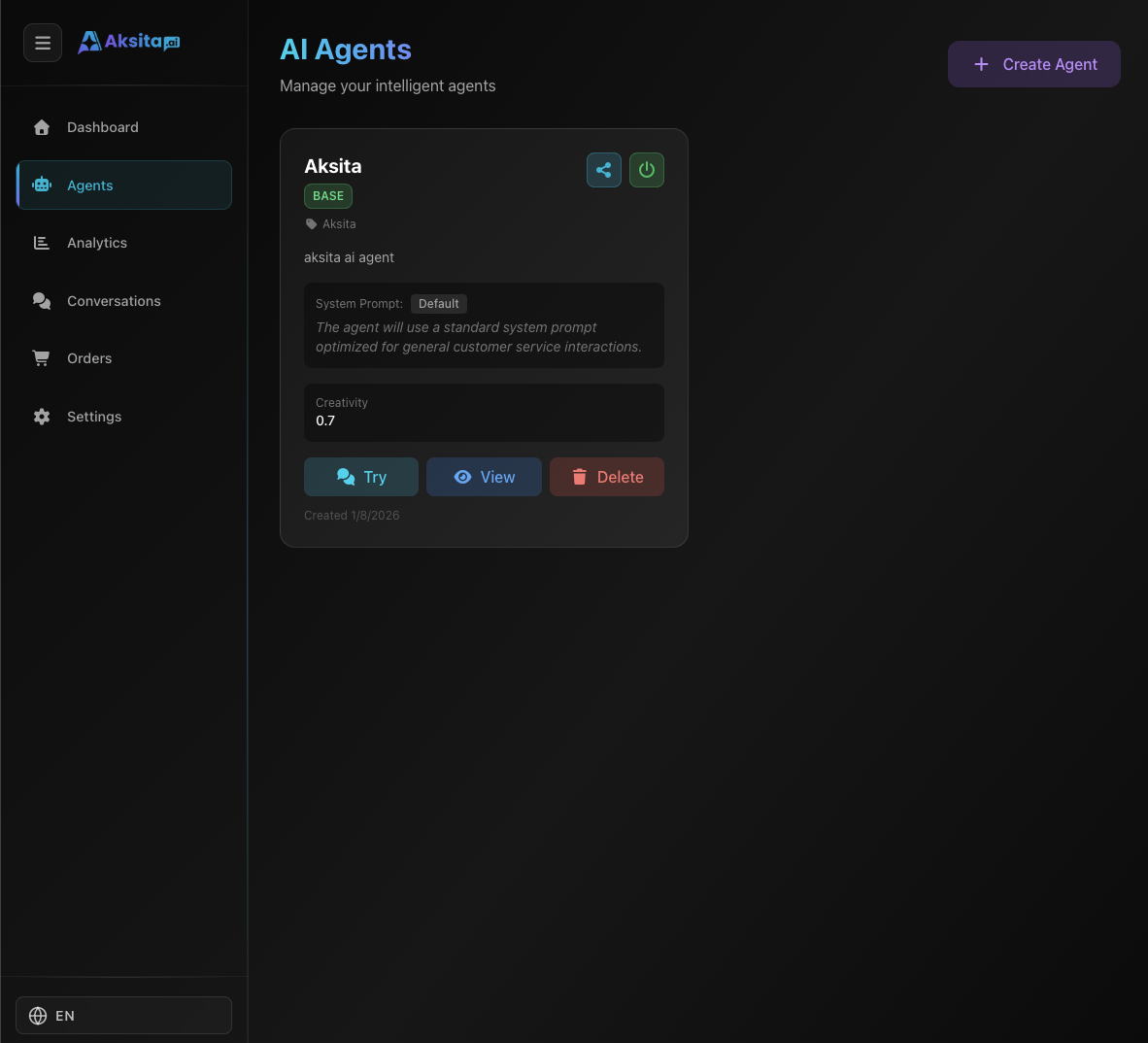Click the tag icon beside Aksita label
Image resolution: width=1148 pixels, height=1043 pixels.
pyautogui.click(x=311, y=223)
